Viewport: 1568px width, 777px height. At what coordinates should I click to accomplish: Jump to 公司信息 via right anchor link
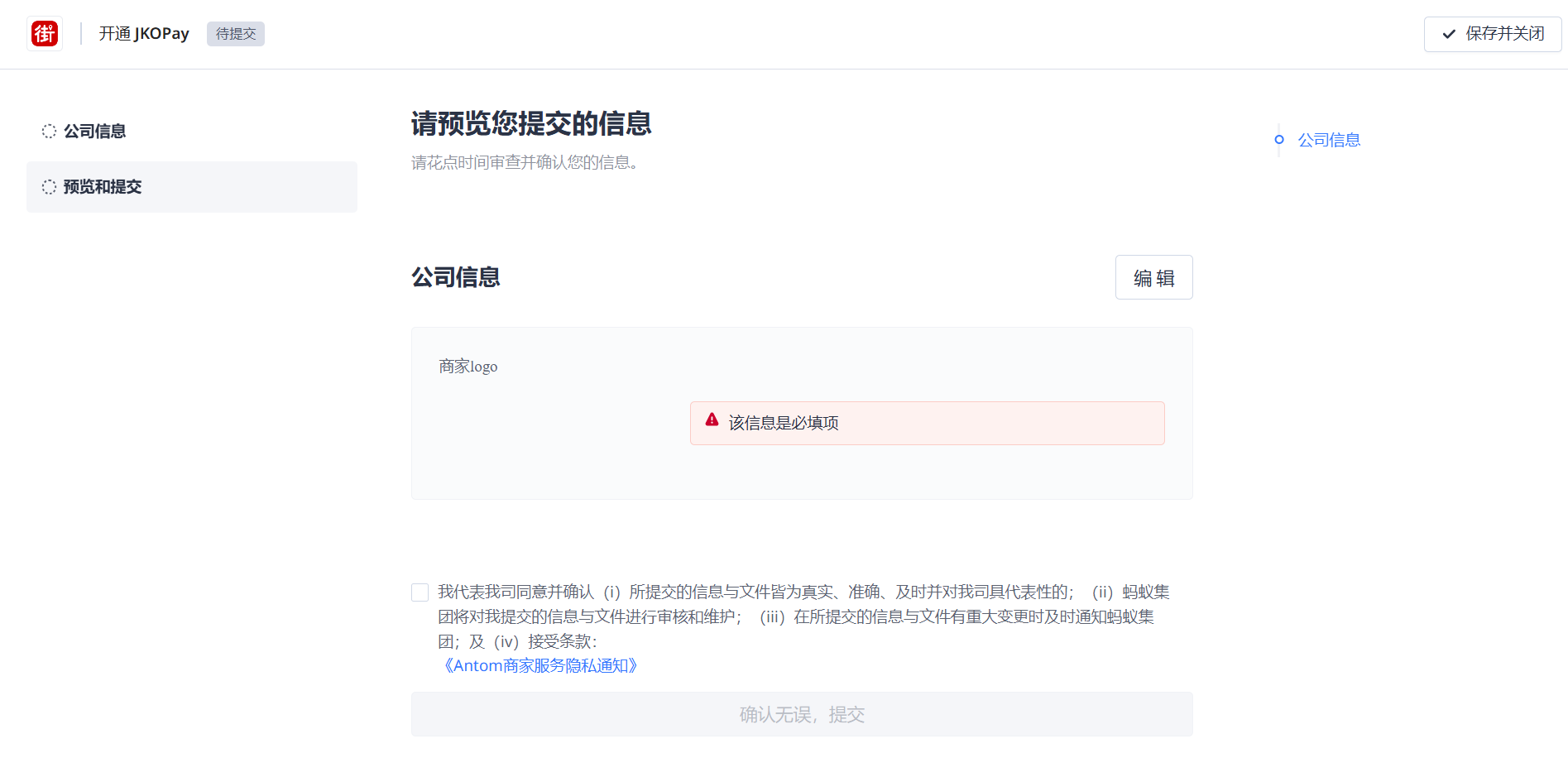(x=1329, y=140)
